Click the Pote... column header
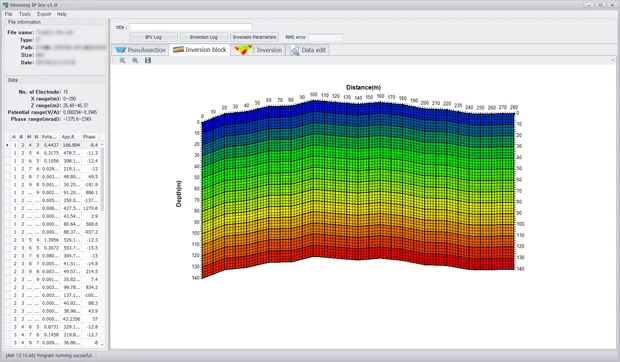620x362 pixels. pos(49,137)
